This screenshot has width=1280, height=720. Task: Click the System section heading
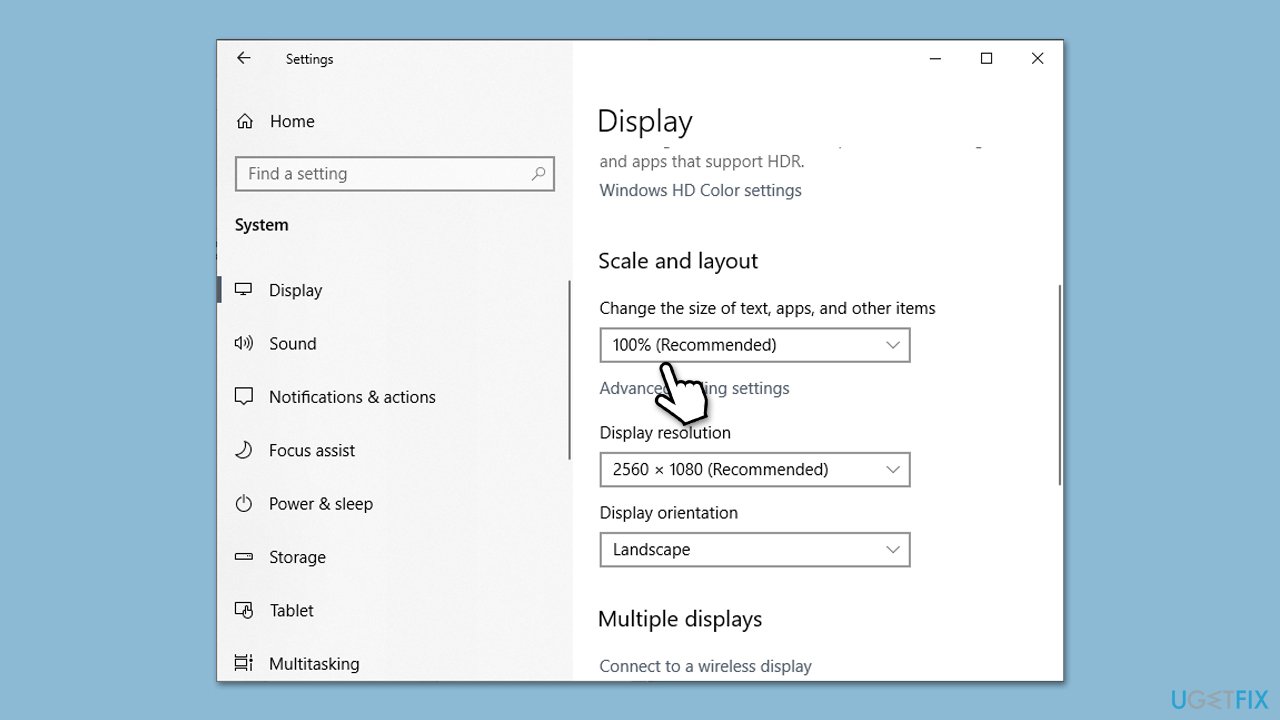click(261, 225)
